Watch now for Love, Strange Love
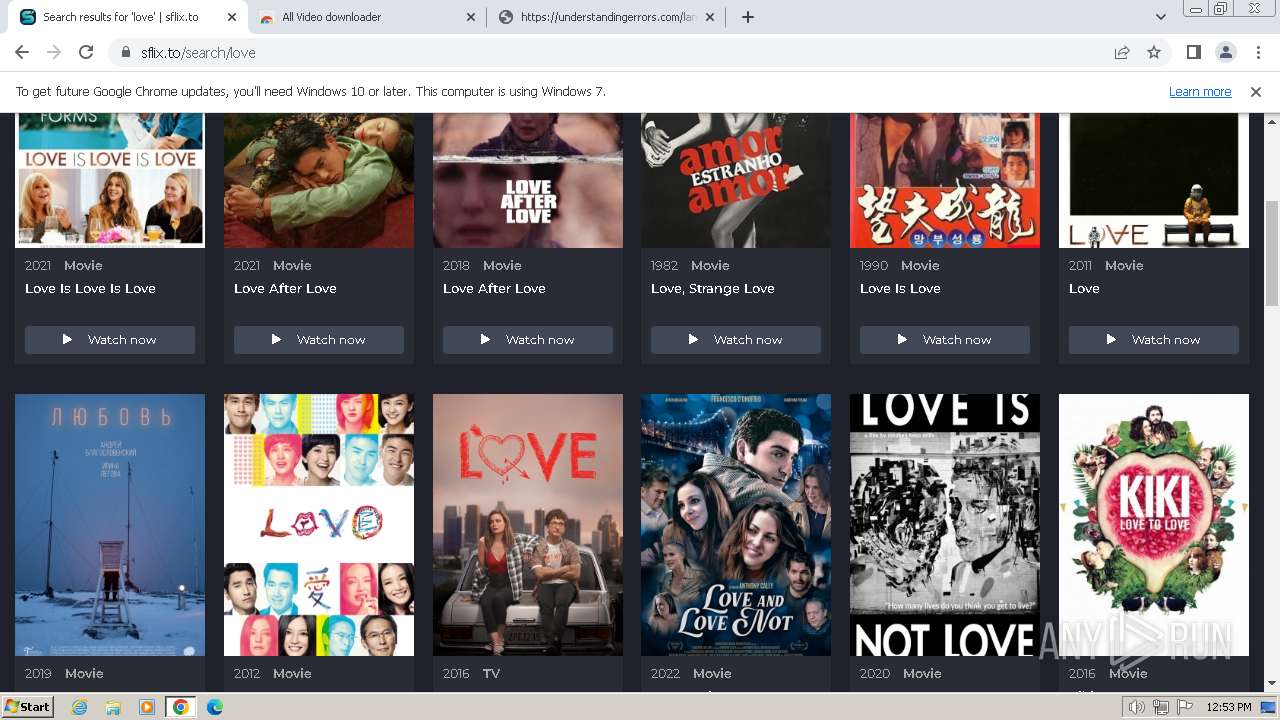1280x720 pixels. tap(736, 340)
